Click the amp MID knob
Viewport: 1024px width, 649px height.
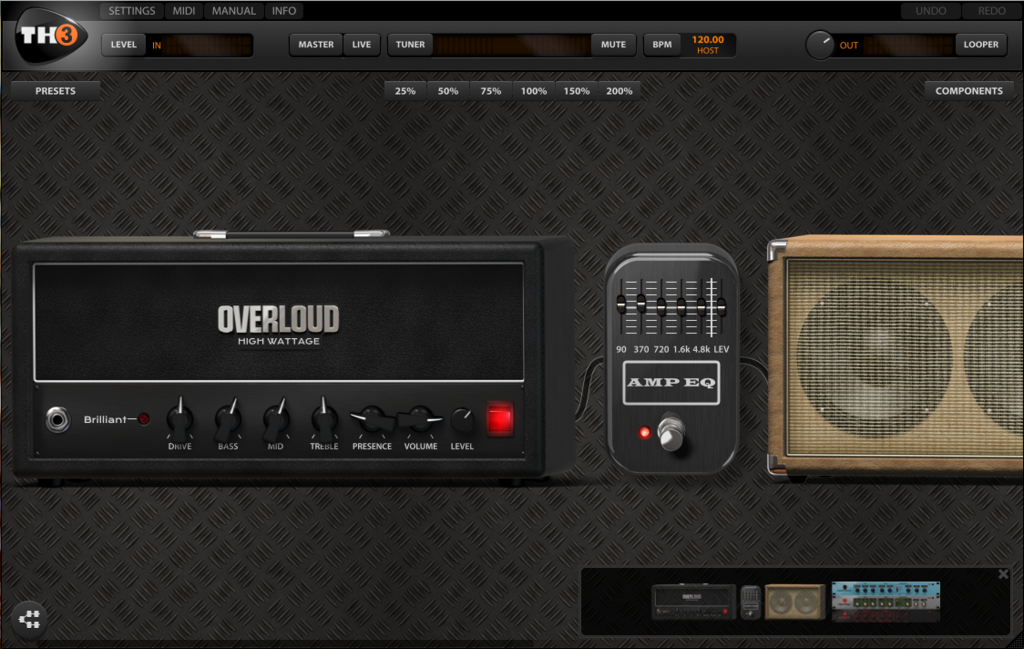pyautogui.click(x=276, y=419)
